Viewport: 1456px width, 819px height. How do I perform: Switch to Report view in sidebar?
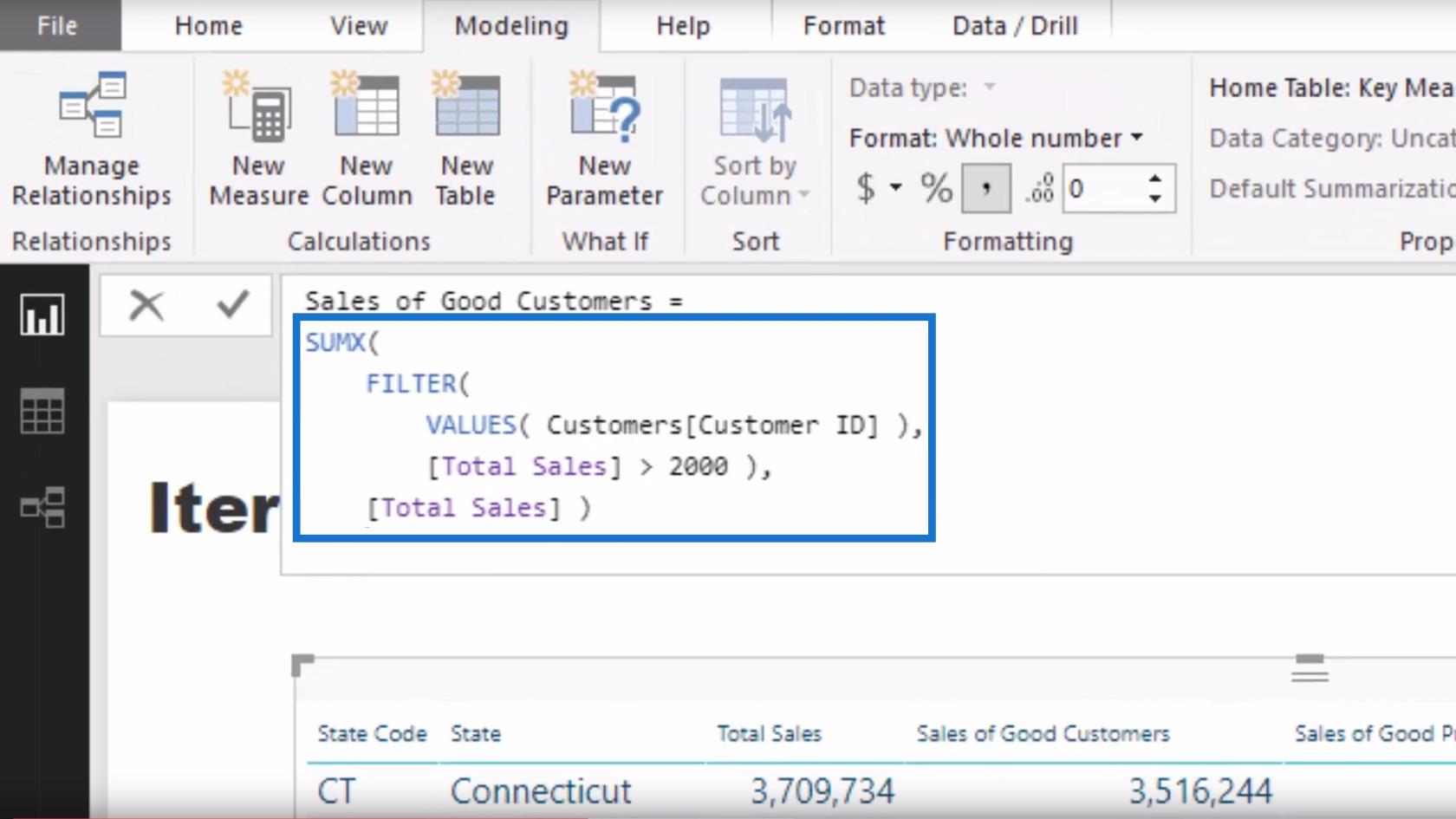[x=42, y=315]
